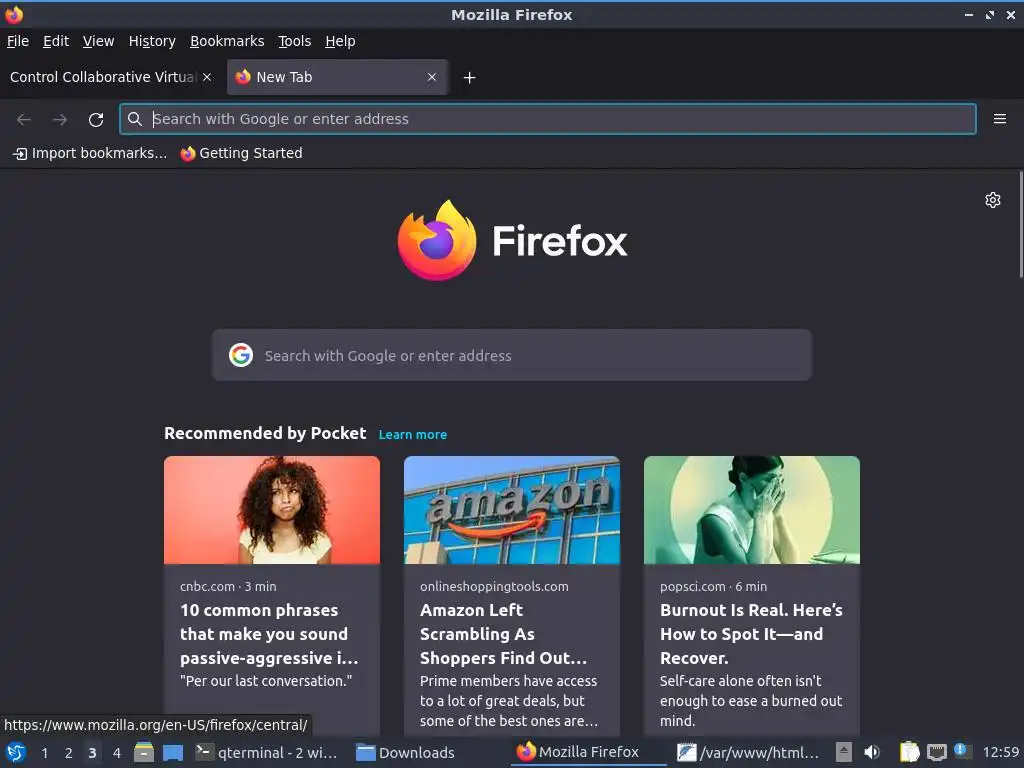Click 'Per our last conversation' excerpt
Screen dimensions: 1024x768
(x=266, y=681)
